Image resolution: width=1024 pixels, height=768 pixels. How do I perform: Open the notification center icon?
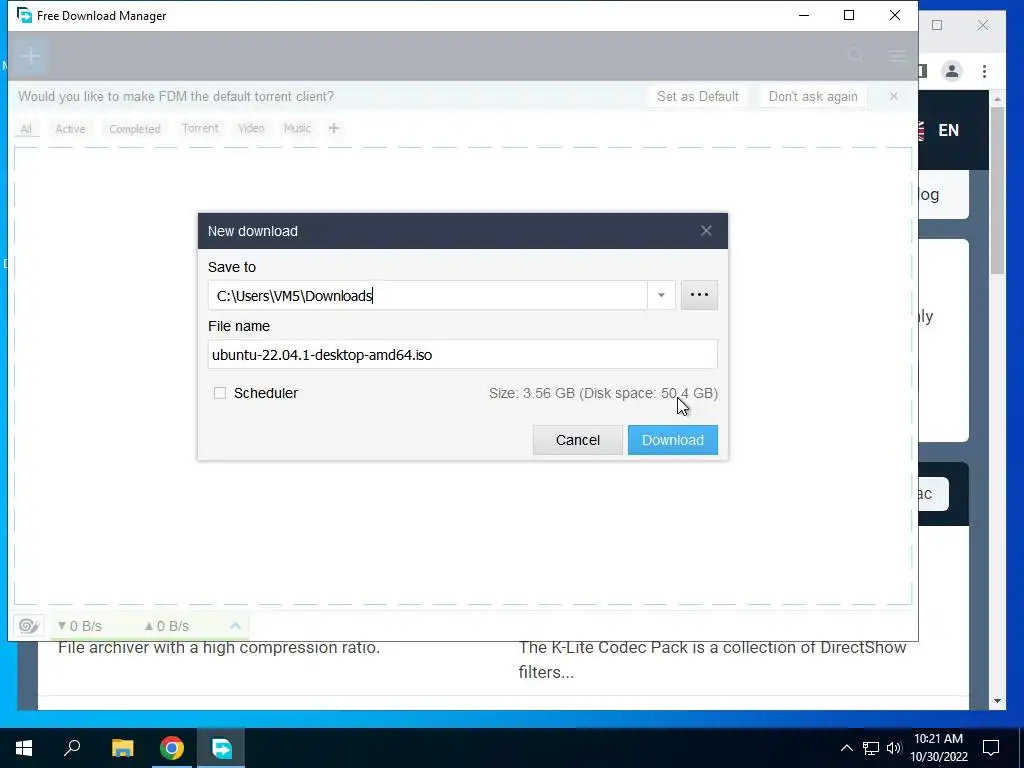point(991,748)
